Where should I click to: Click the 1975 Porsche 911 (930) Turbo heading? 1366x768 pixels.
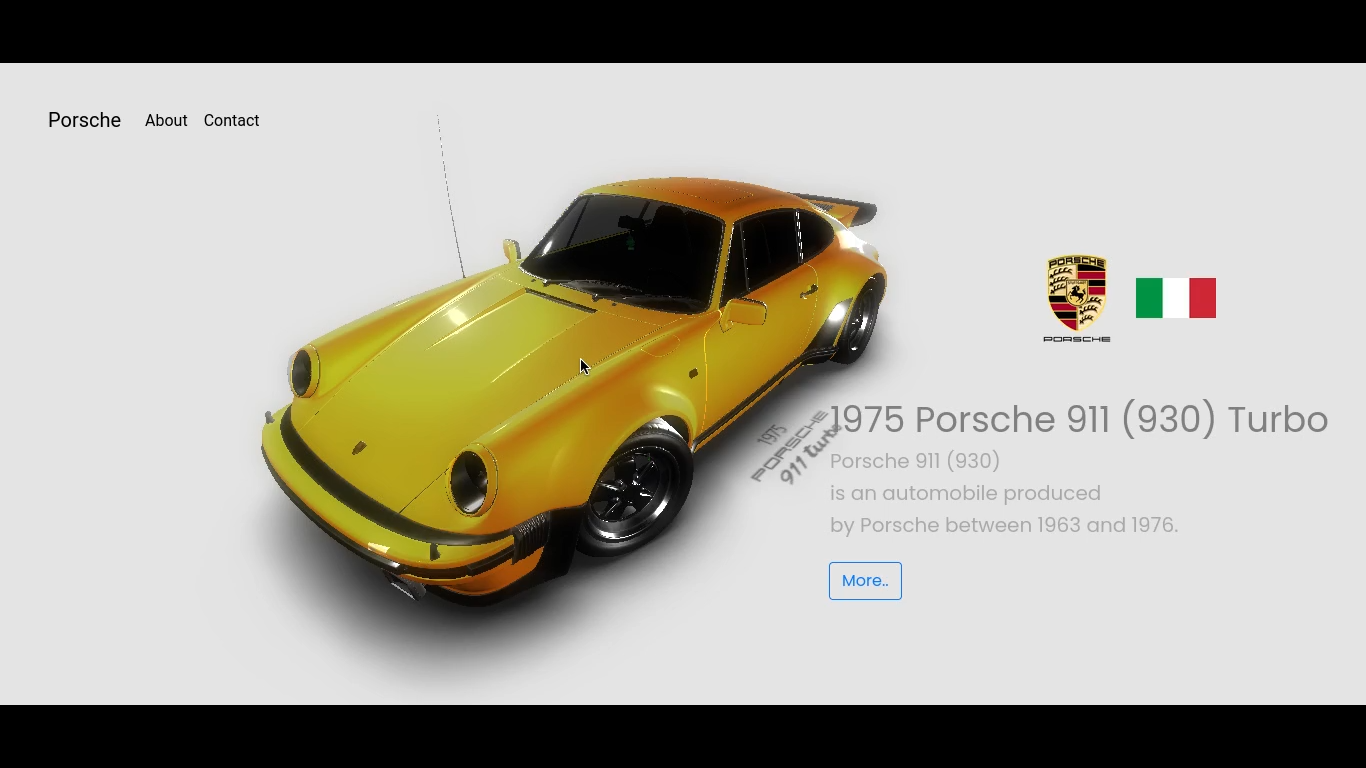pos(1079,419)
